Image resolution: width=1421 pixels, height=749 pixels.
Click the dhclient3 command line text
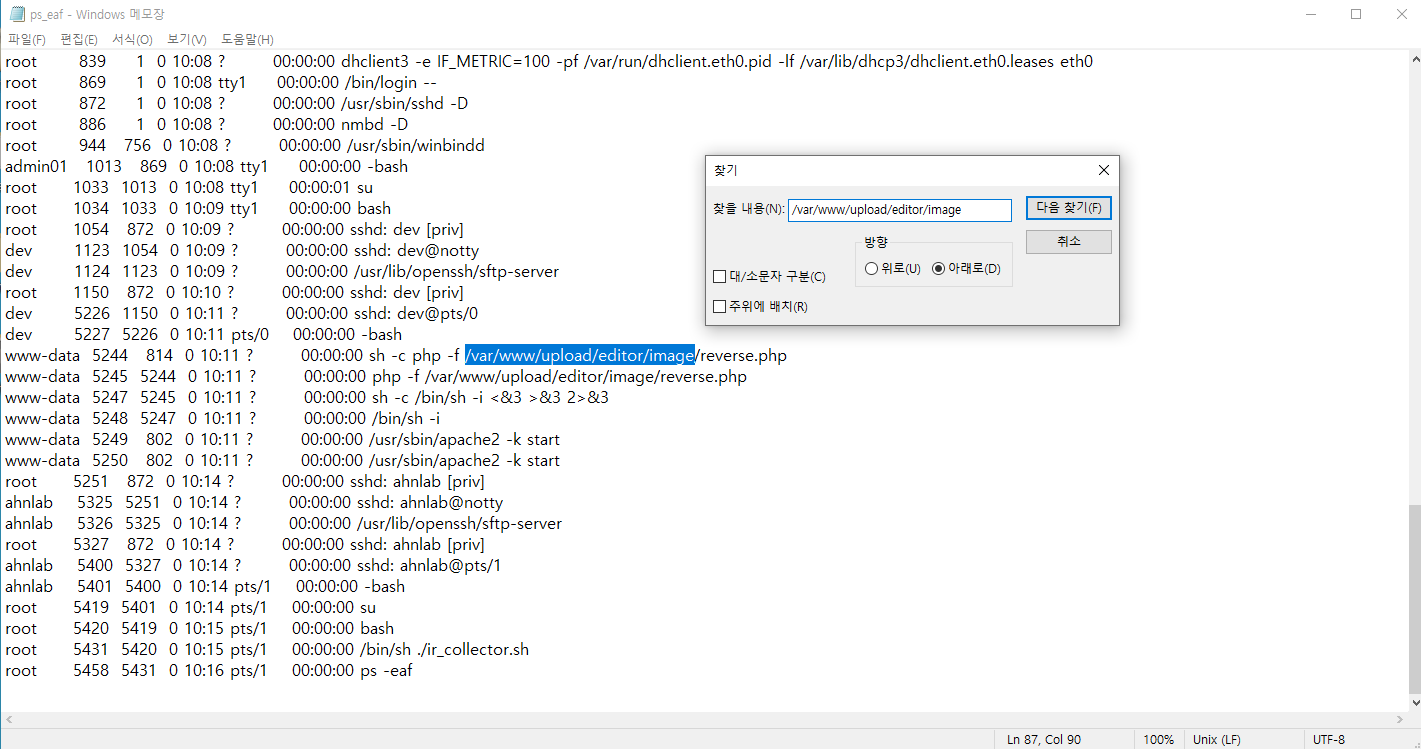(717, 61)
